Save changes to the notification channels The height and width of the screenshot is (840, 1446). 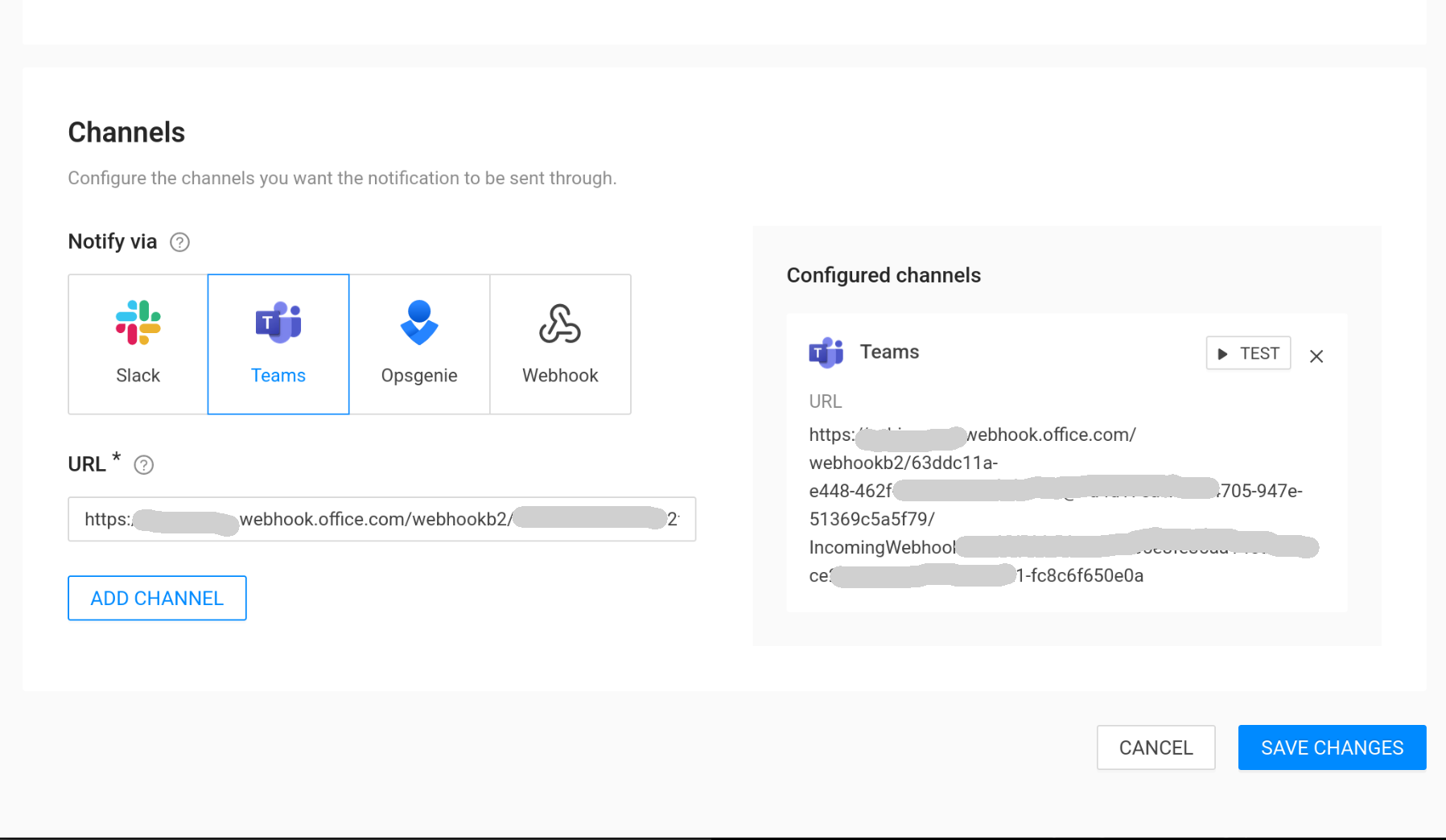pyautogui.click(x=1331, y=747)
